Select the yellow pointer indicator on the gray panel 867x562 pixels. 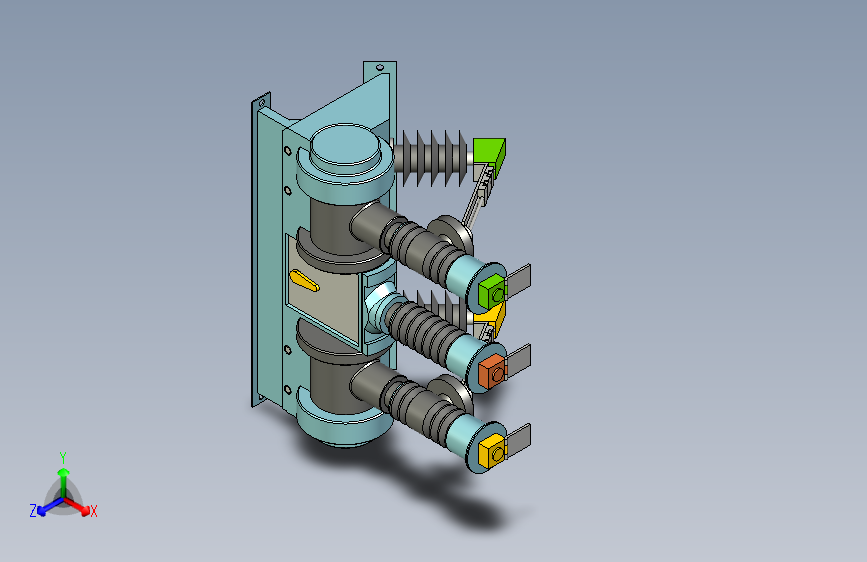tap(304, 280)
